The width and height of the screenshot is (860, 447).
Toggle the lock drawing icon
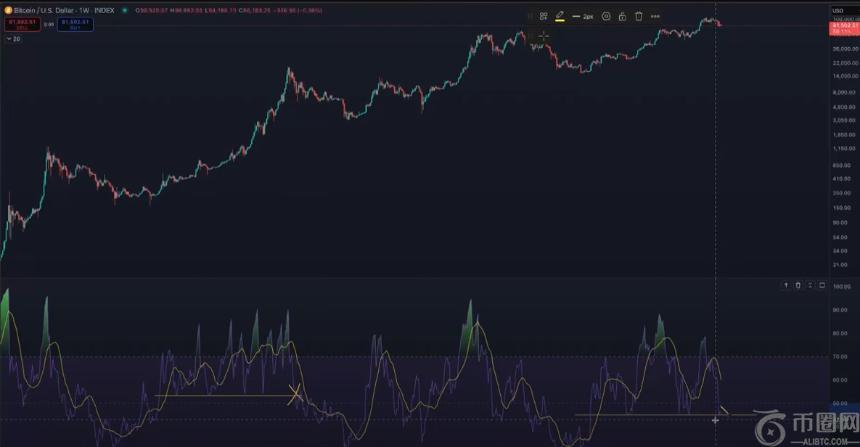click(623, 16)
